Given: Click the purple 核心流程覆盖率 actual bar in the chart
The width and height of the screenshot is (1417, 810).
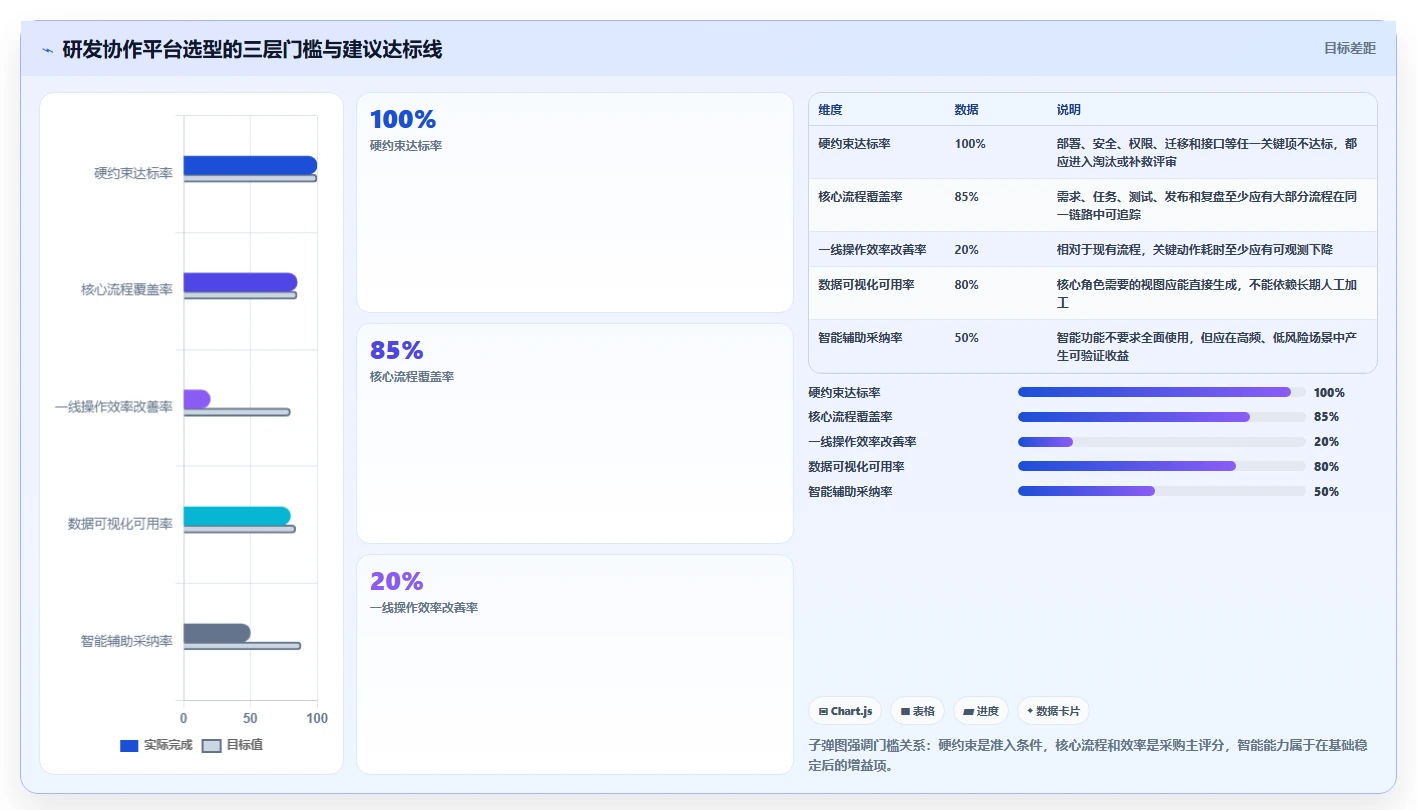Looking at the screenshot, I should (x=240, y=282).
